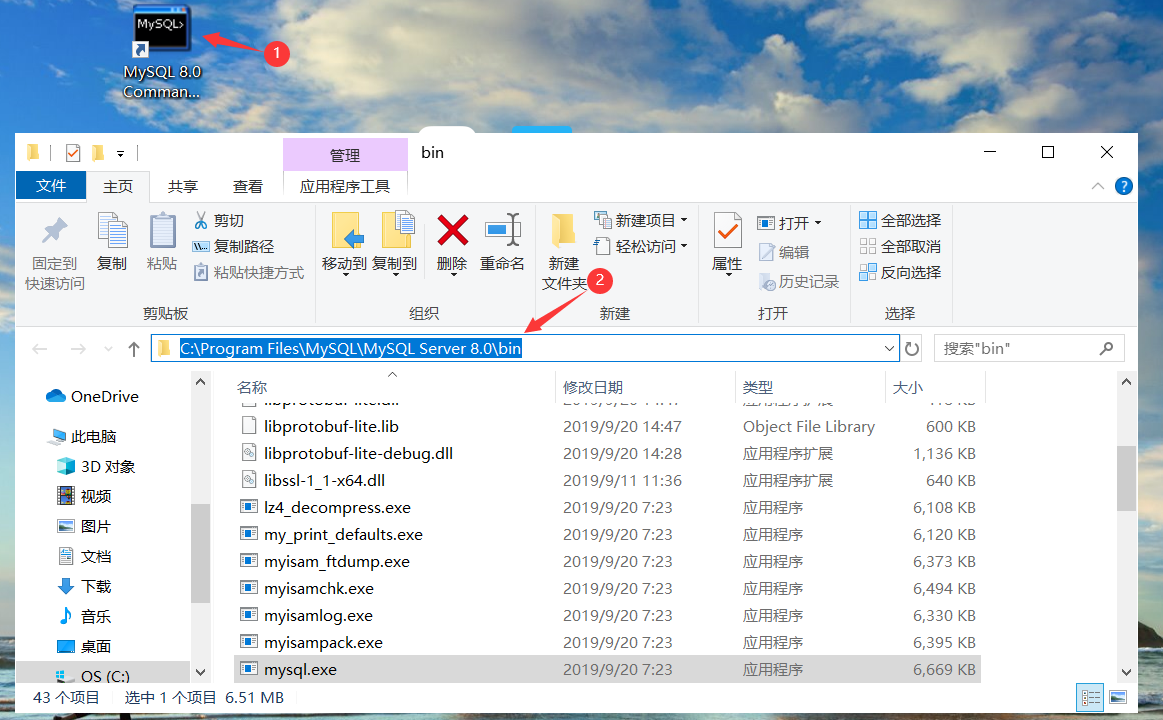The height and width of the screenshot is (720, 1163).
Task: Open the address bar history dropdown
Action: pyautogui.click(x=888, y=347)
